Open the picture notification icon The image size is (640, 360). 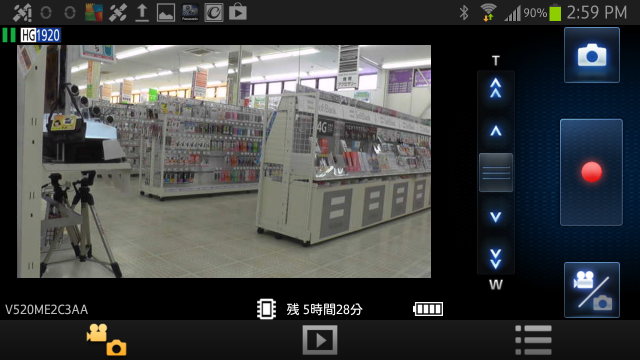[166, 12]
